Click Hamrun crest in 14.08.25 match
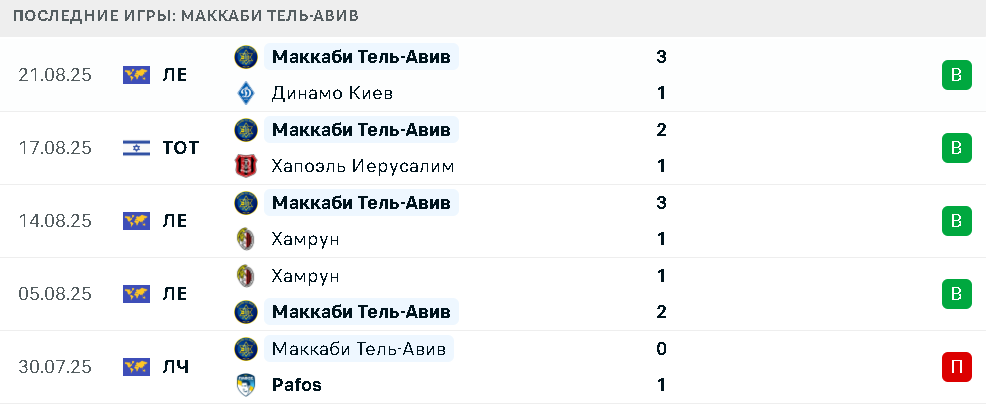This screenshot has width=986, height=412. click(245, 239)
